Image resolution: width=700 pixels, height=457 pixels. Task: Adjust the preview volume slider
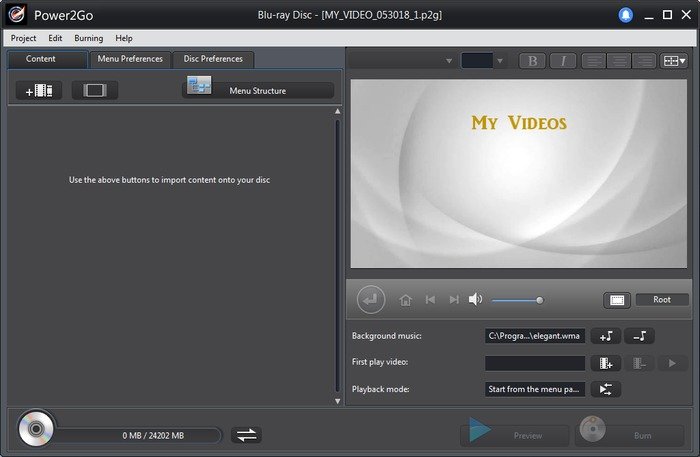518,300
